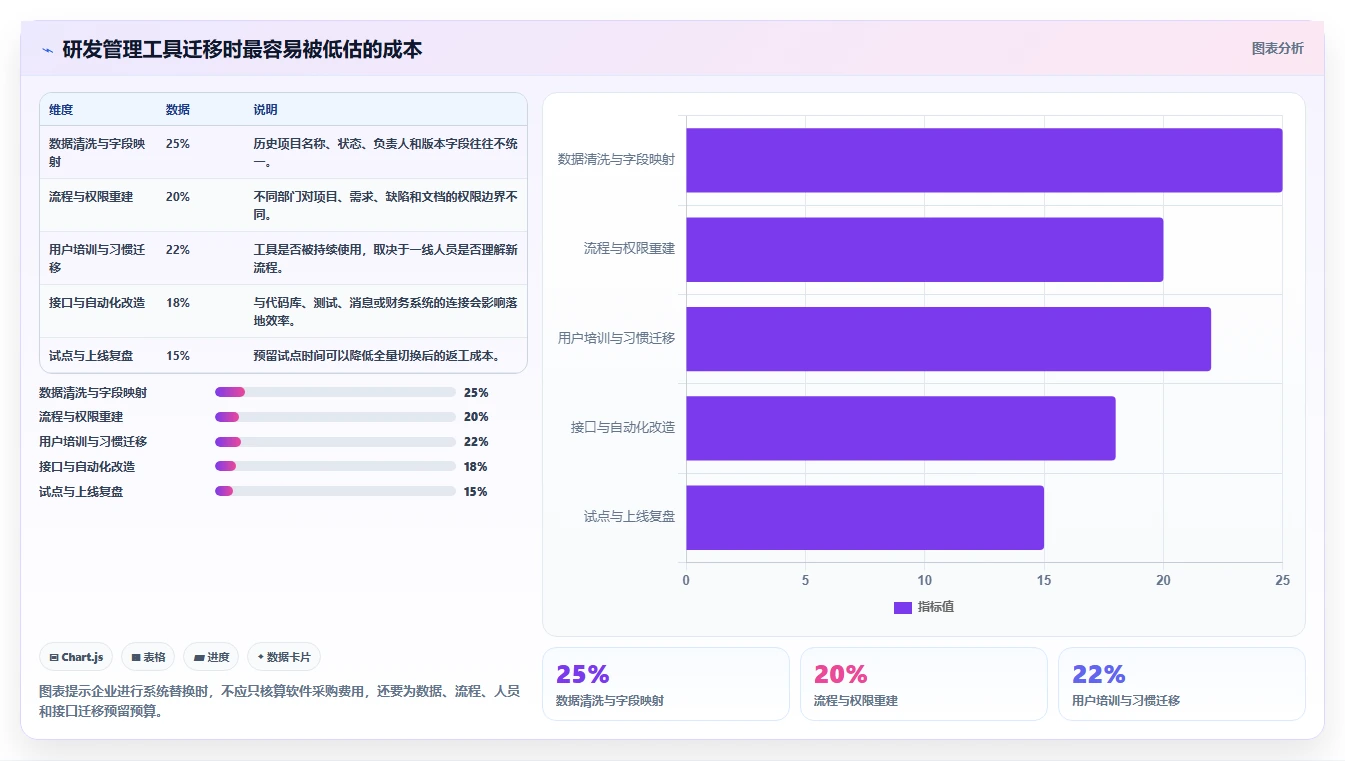Click the 接口与自动化改造 chart axis label
This screenshot has width=1345, height=761.
623,428
